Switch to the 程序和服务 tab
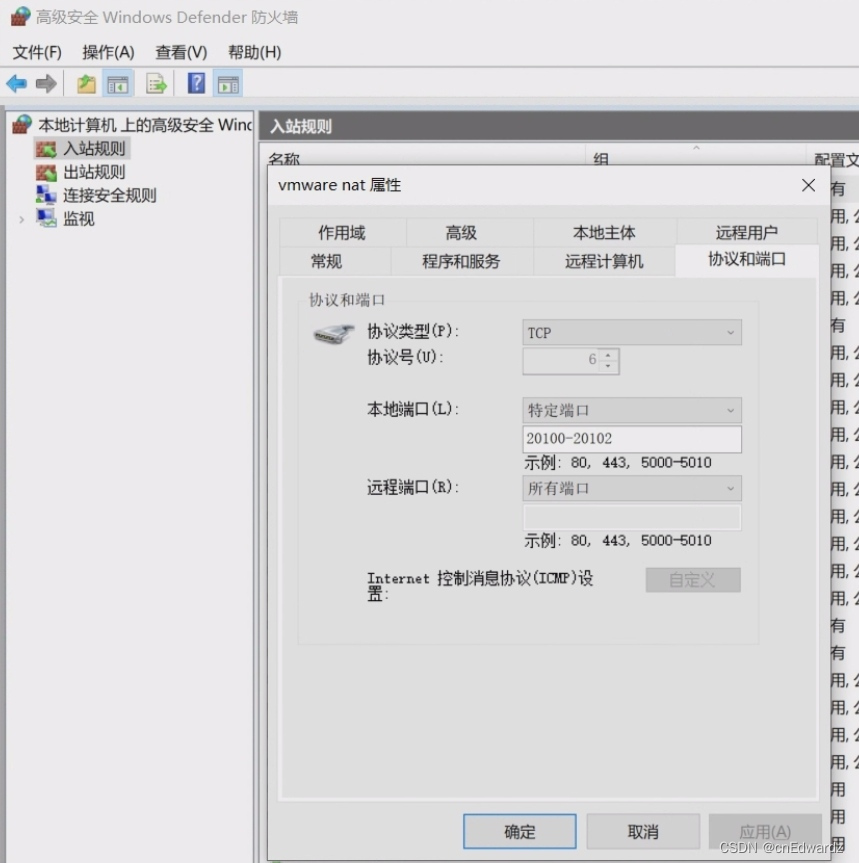Image resolution: width=859 pixels, height=863 pixels. [x=461, y=261]
